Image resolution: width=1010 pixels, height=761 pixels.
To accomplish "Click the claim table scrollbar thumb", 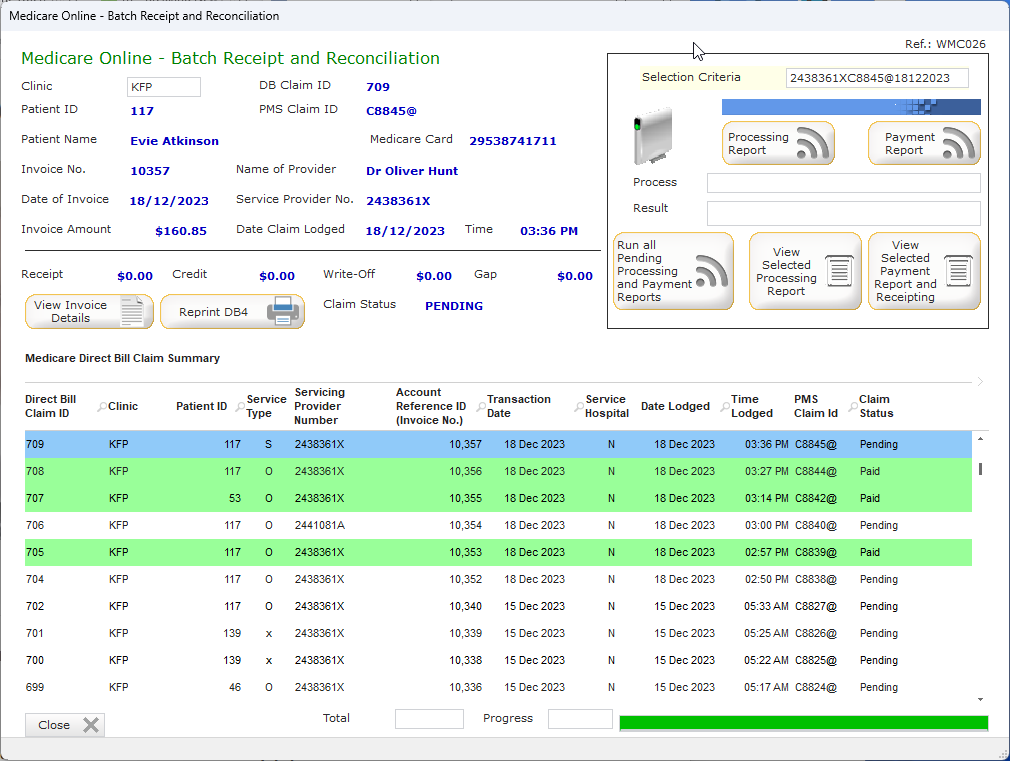I will pyautogui.click(x=980, y=469).
